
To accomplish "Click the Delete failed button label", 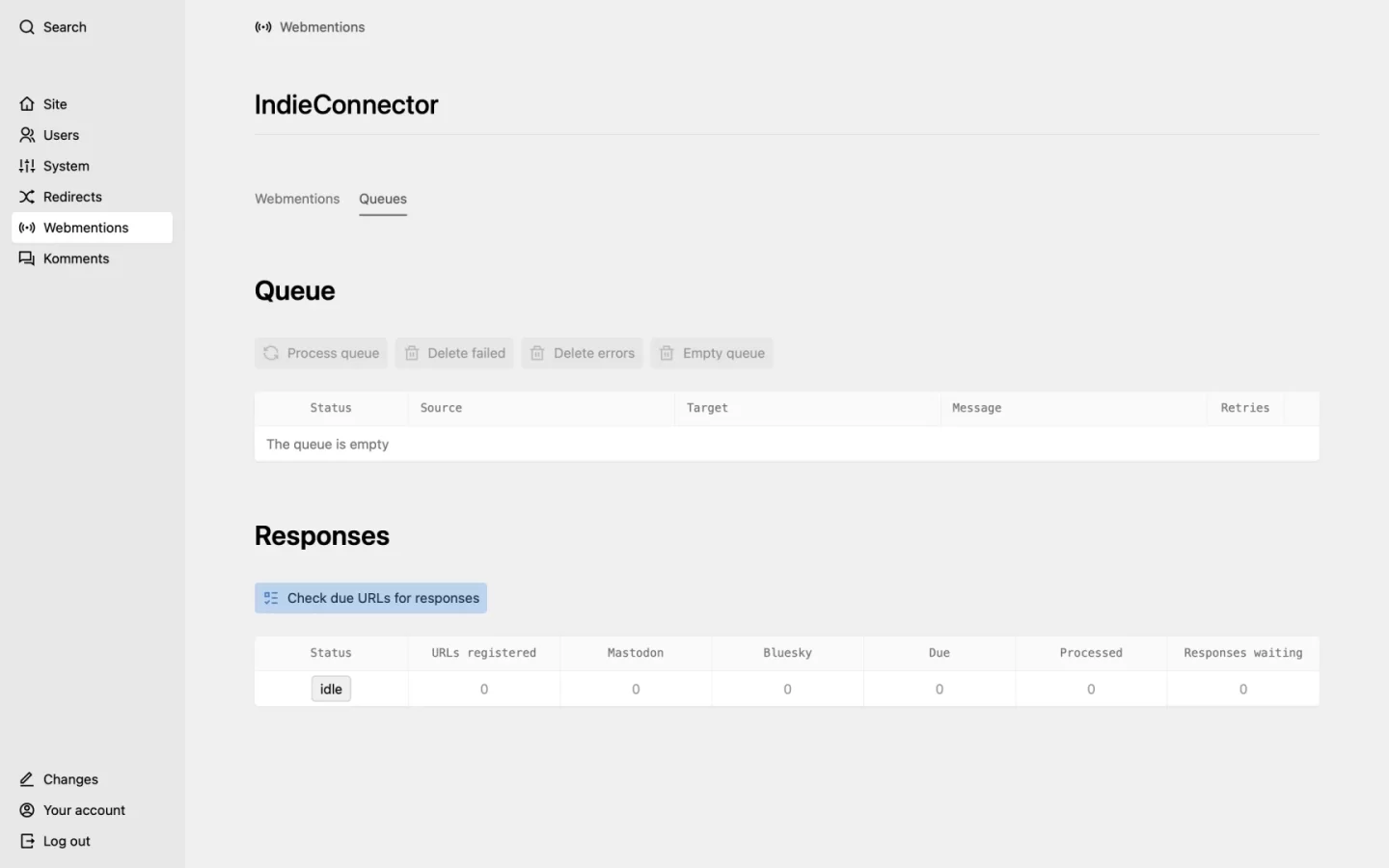I will [466, 353].
